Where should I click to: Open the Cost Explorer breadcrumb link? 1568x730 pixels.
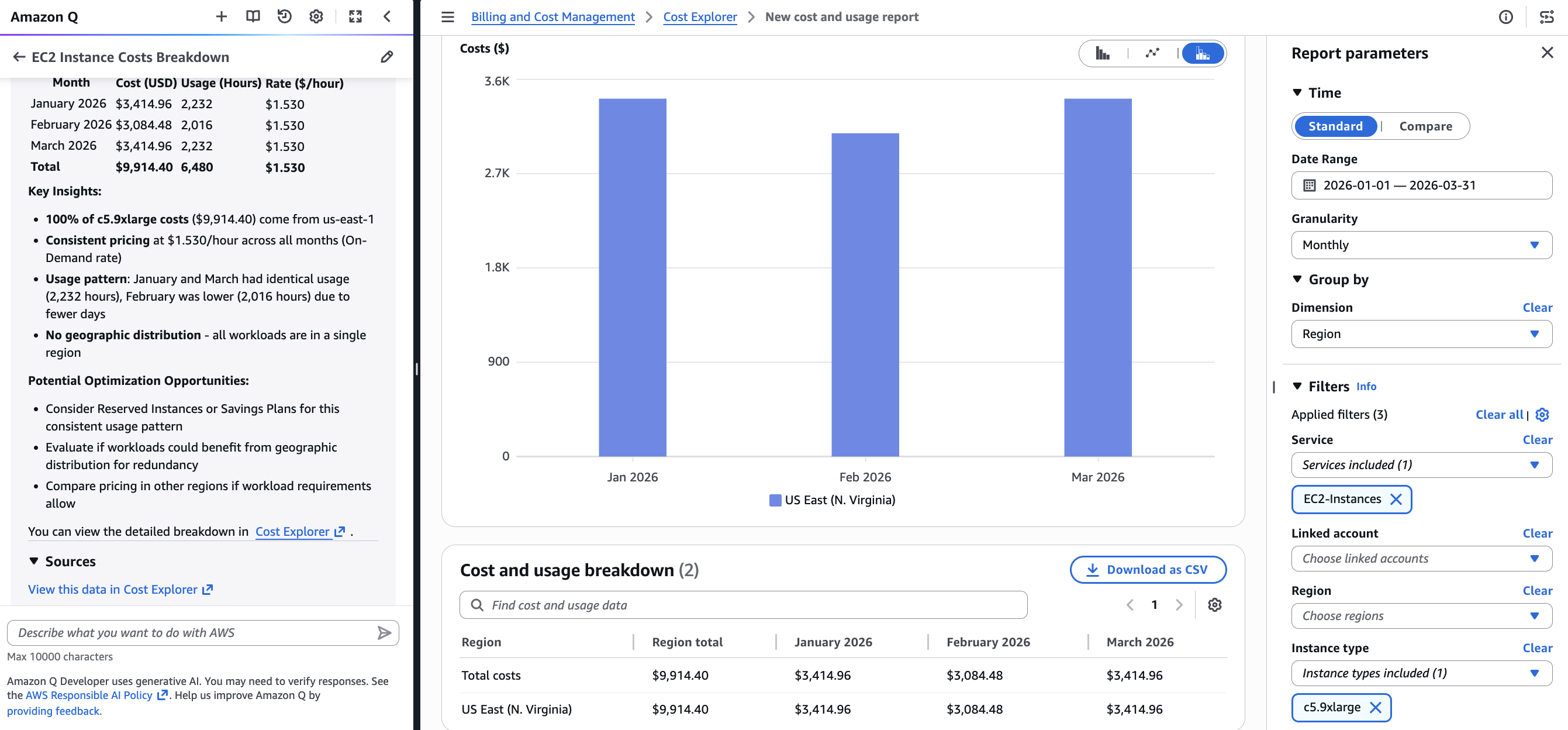click(700, 16)
